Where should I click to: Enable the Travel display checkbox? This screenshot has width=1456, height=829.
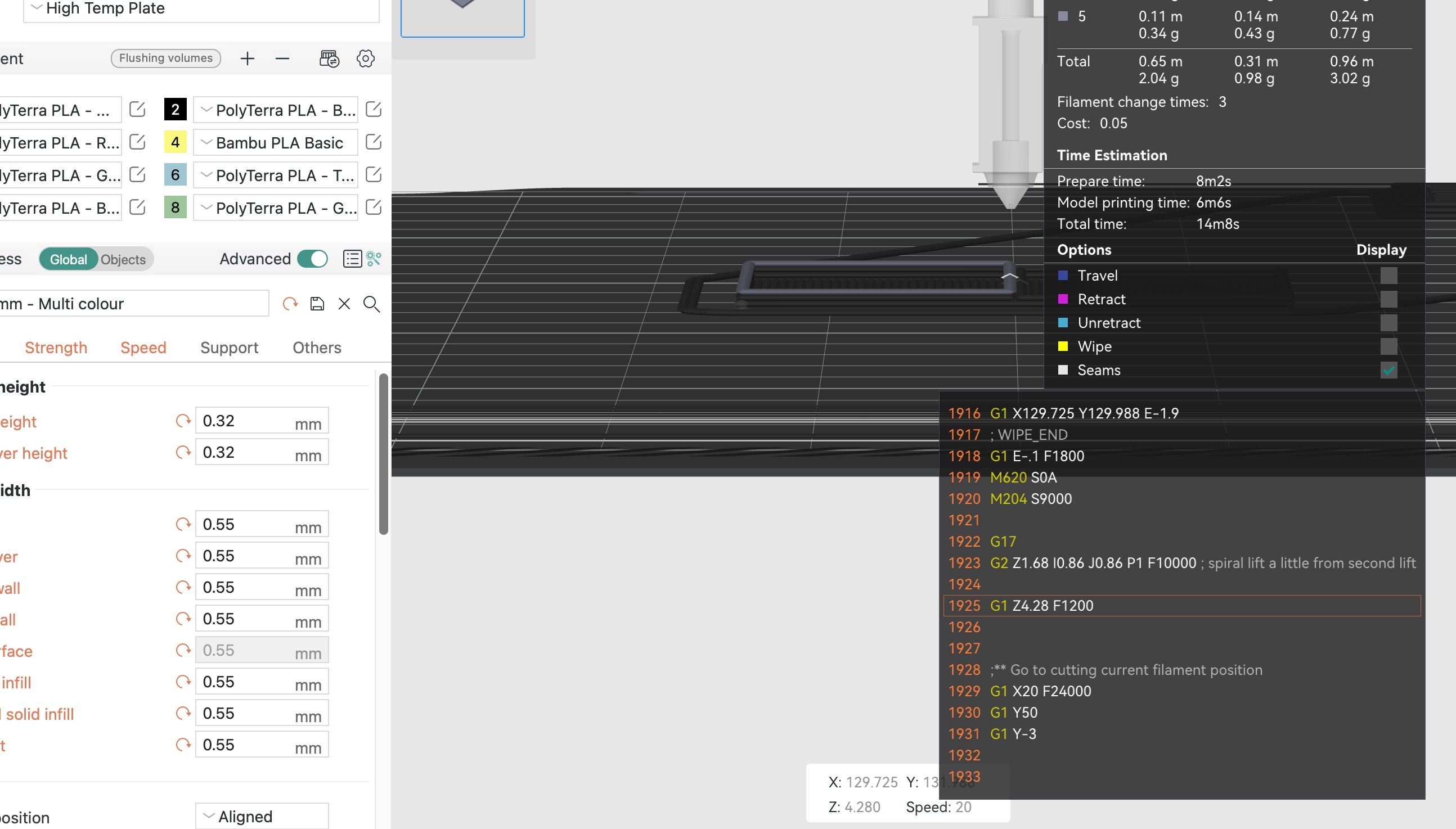click(x=1389, y=275)
